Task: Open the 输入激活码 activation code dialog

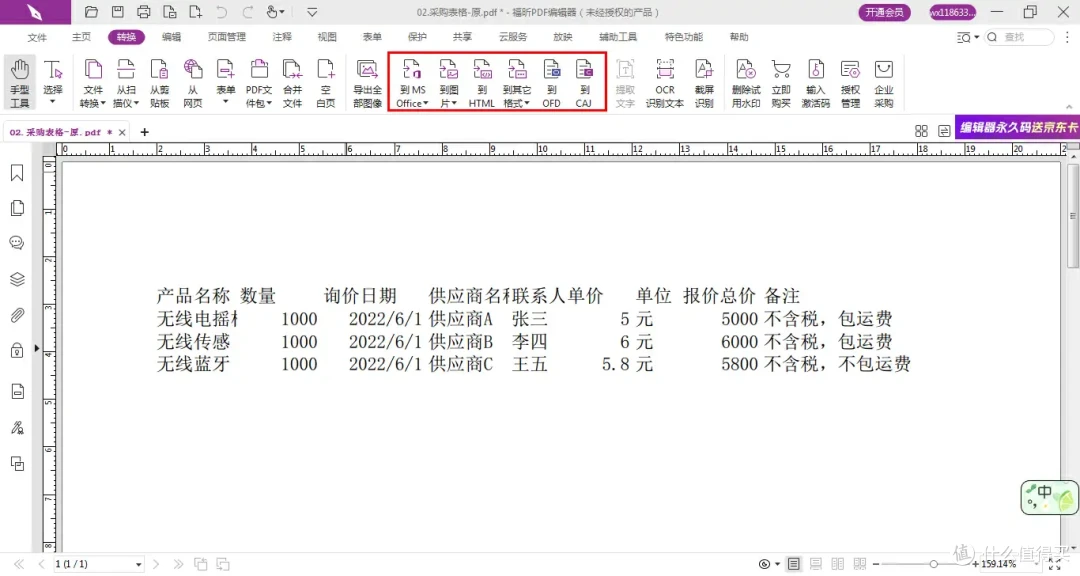Action: tap(816, 83)
